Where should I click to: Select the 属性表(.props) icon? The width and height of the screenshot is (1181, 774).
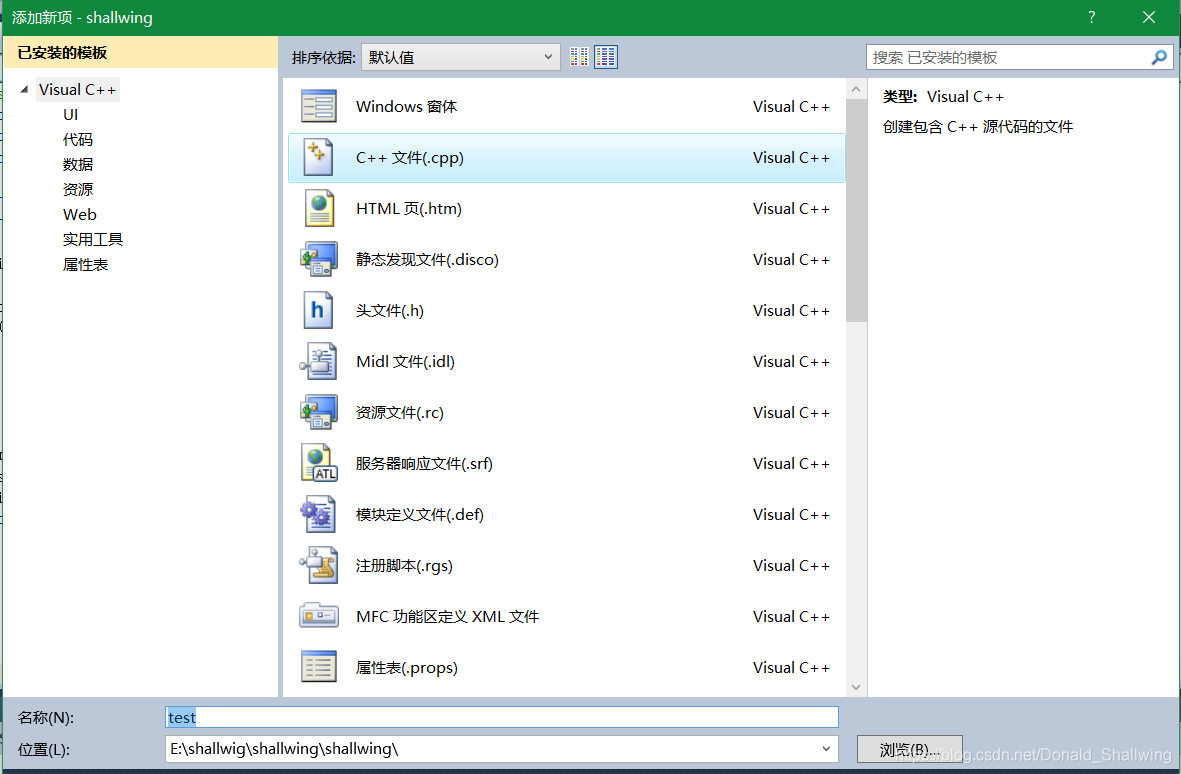point(319,667)
